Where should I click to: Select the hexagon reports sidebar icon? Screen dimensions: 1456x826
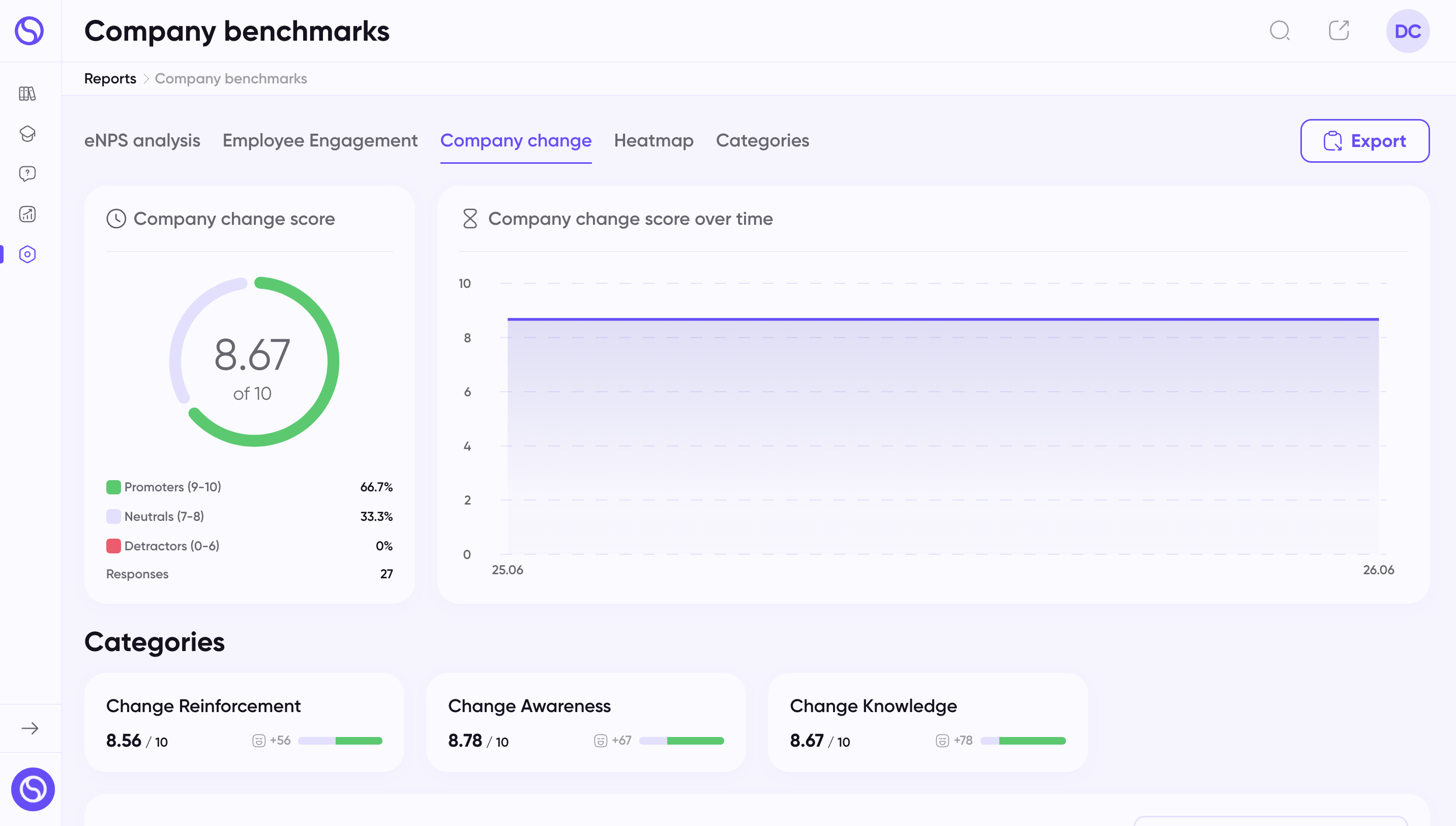tap(27, 254)
